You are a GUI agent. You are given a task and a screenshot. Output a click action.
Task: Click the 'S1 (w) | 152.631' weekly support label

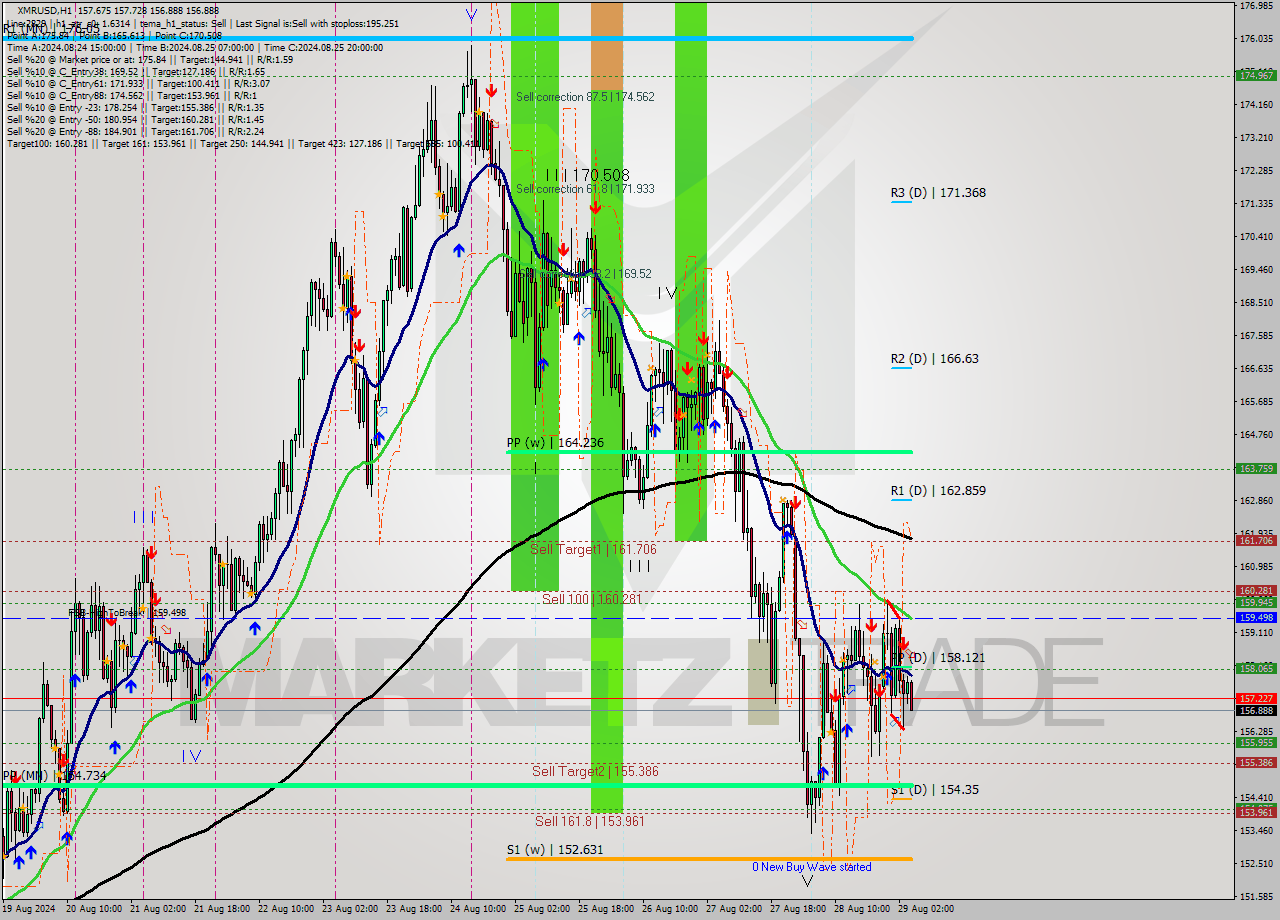[x=554, y=850]
